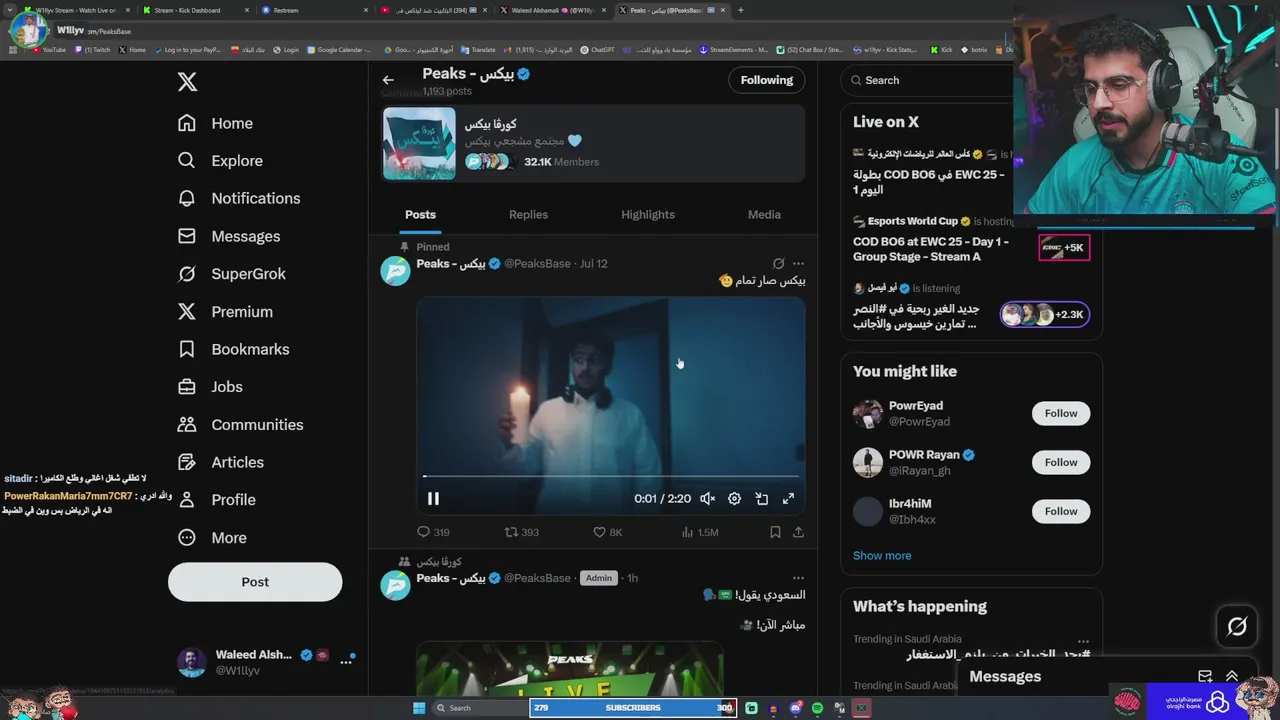This screenshot has height=720, width=1280.
Task: Enter fullscreen on the video
Action: coord(788,498)
